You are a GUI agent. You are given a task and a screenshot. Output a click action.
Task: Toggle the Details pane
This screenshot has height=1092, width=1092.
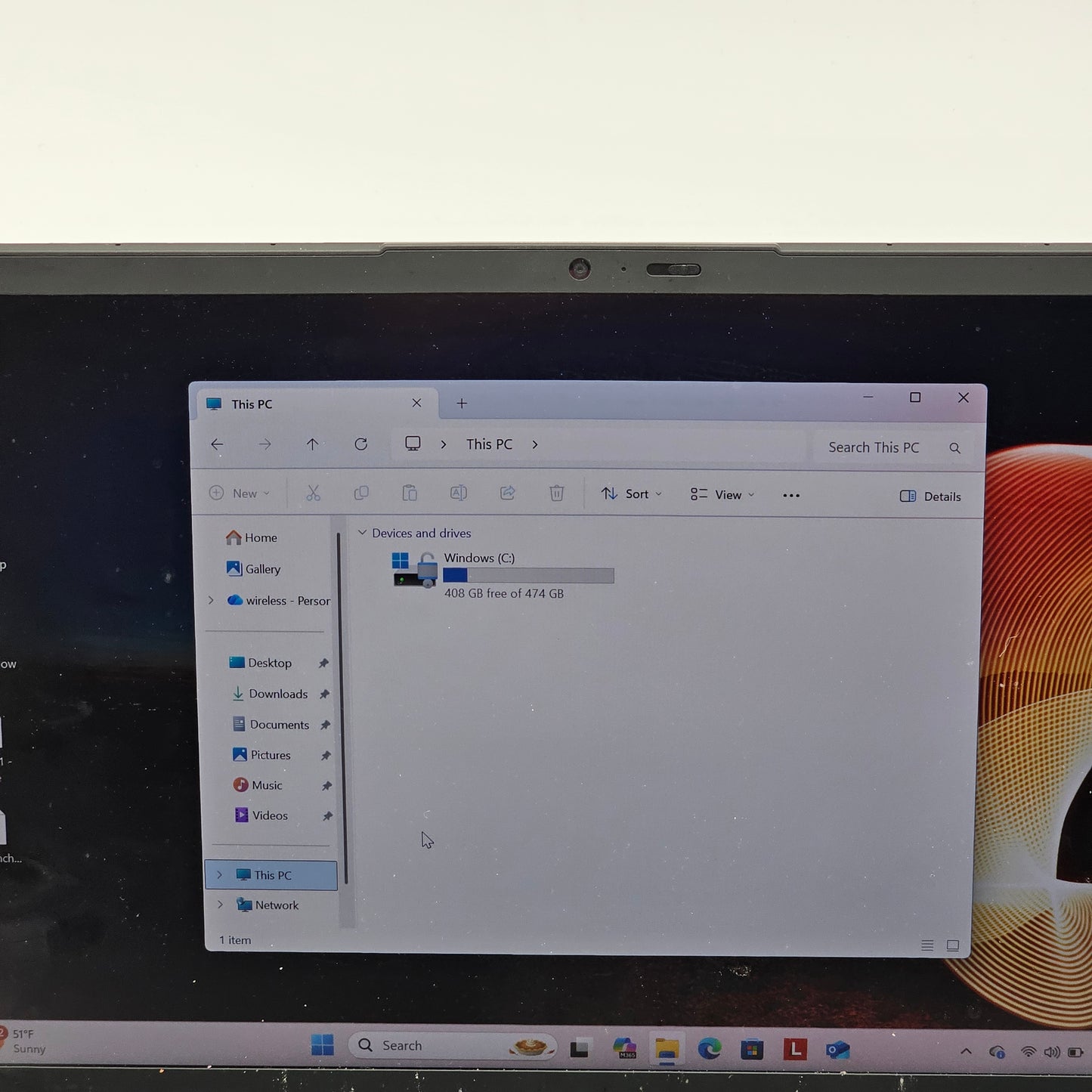coord(930,497)
